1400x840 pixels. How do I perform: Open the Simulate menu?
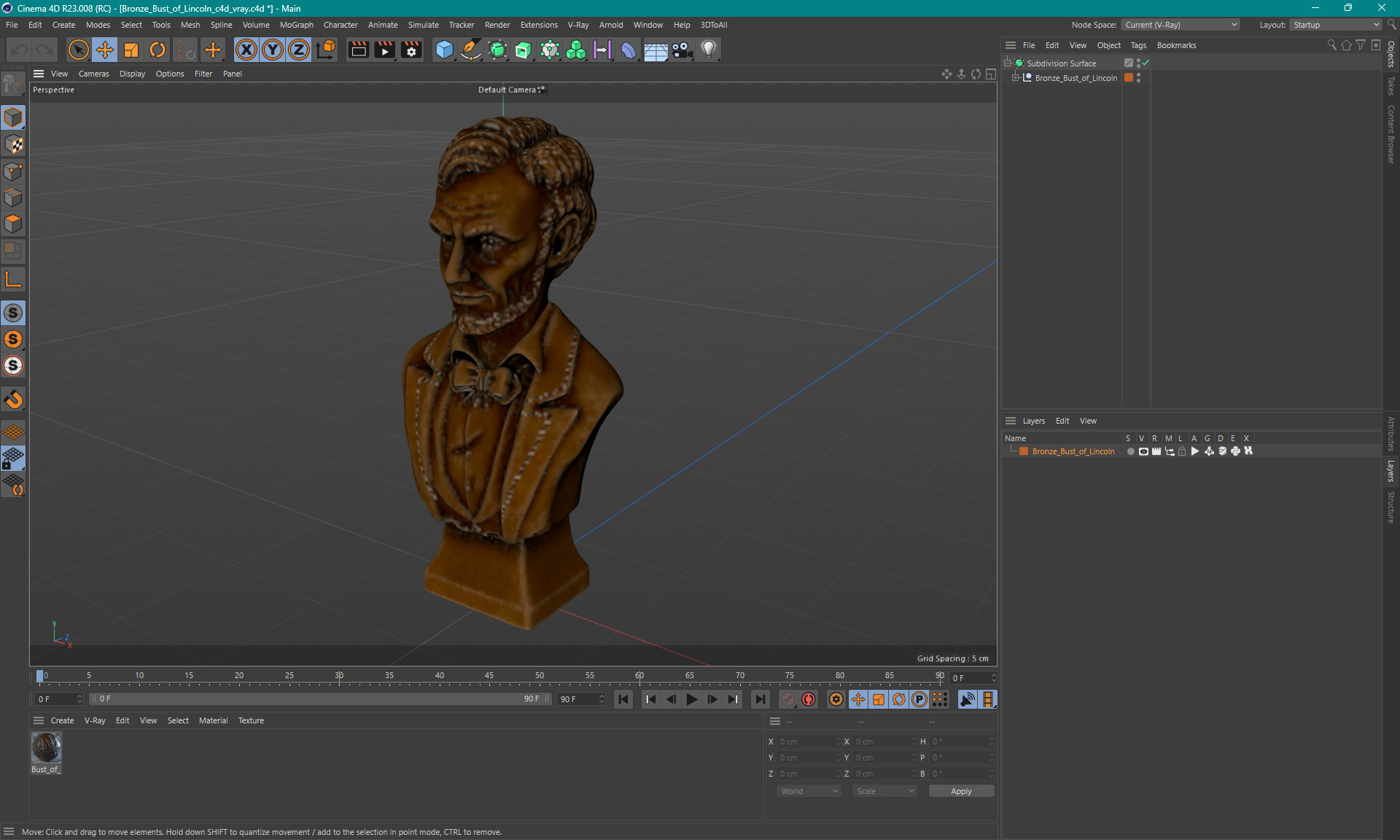click(x=423, y=25)
